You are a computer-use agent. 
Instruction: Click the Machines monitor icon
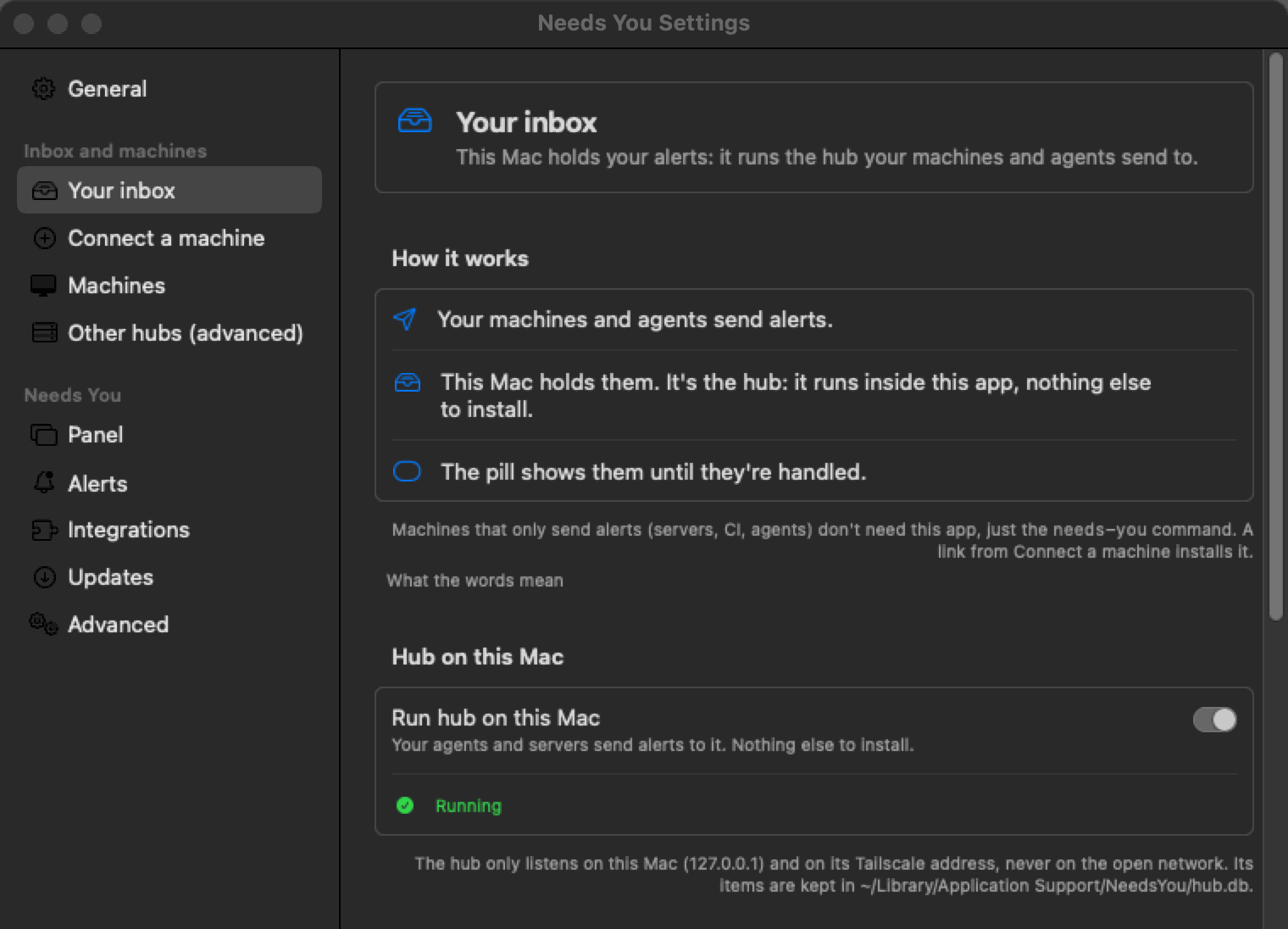[43, 286]
